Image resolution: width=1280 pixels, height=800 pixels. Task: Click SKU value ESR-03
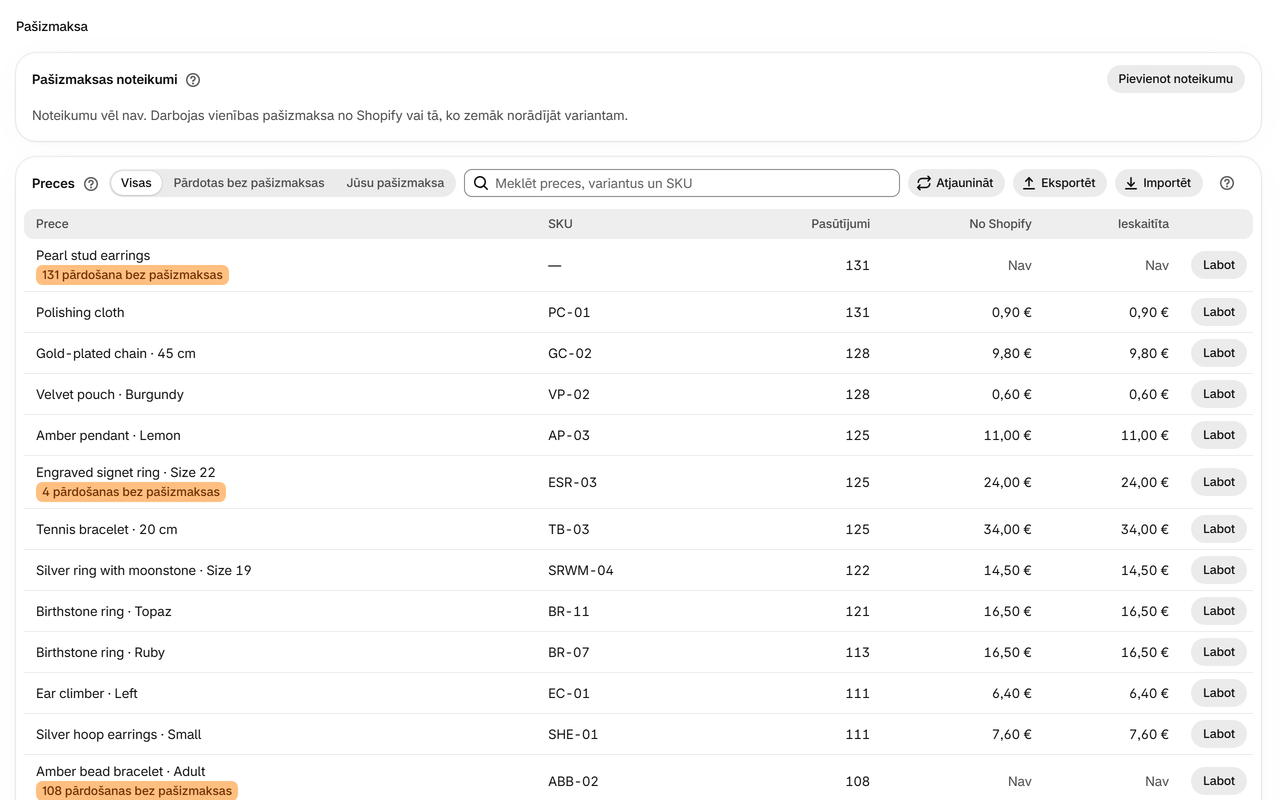(x=572, y=483)
